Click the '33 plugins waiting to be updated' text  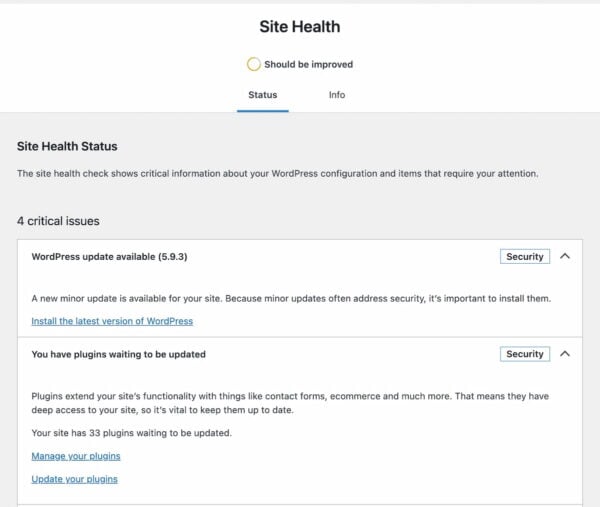pyautogui.click(x=132, y=433)
